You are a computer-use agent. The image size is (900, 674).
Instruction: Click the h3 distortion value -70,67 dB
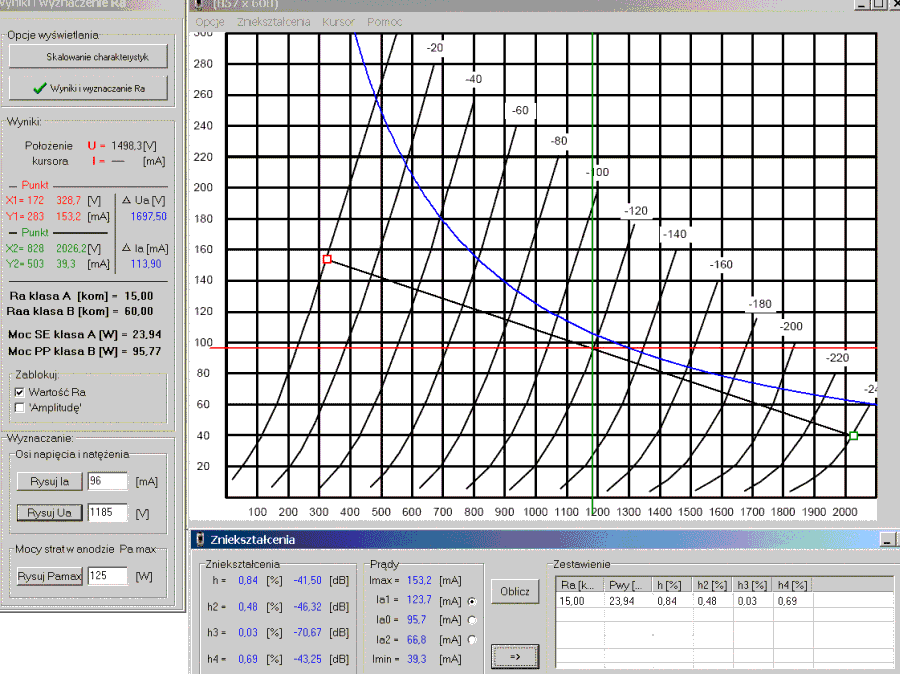tap(308, 633)
